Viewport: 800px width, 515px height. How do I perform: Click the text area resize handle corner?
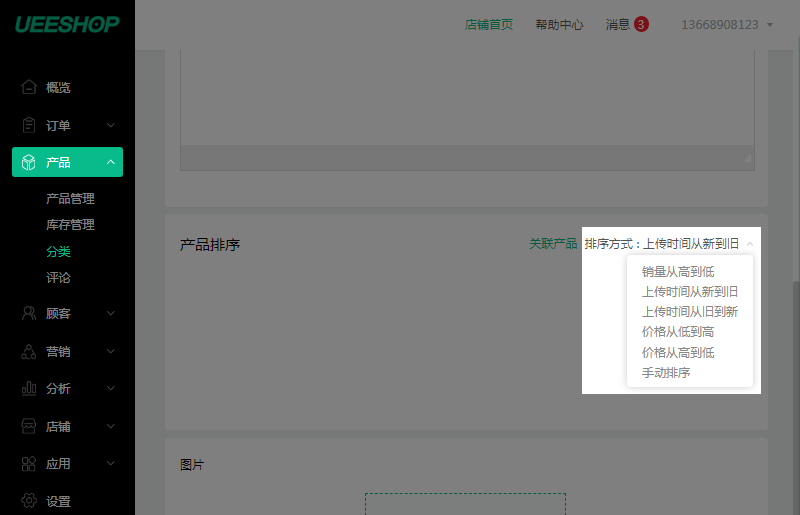pyautogui.click(x=747, y=158)
